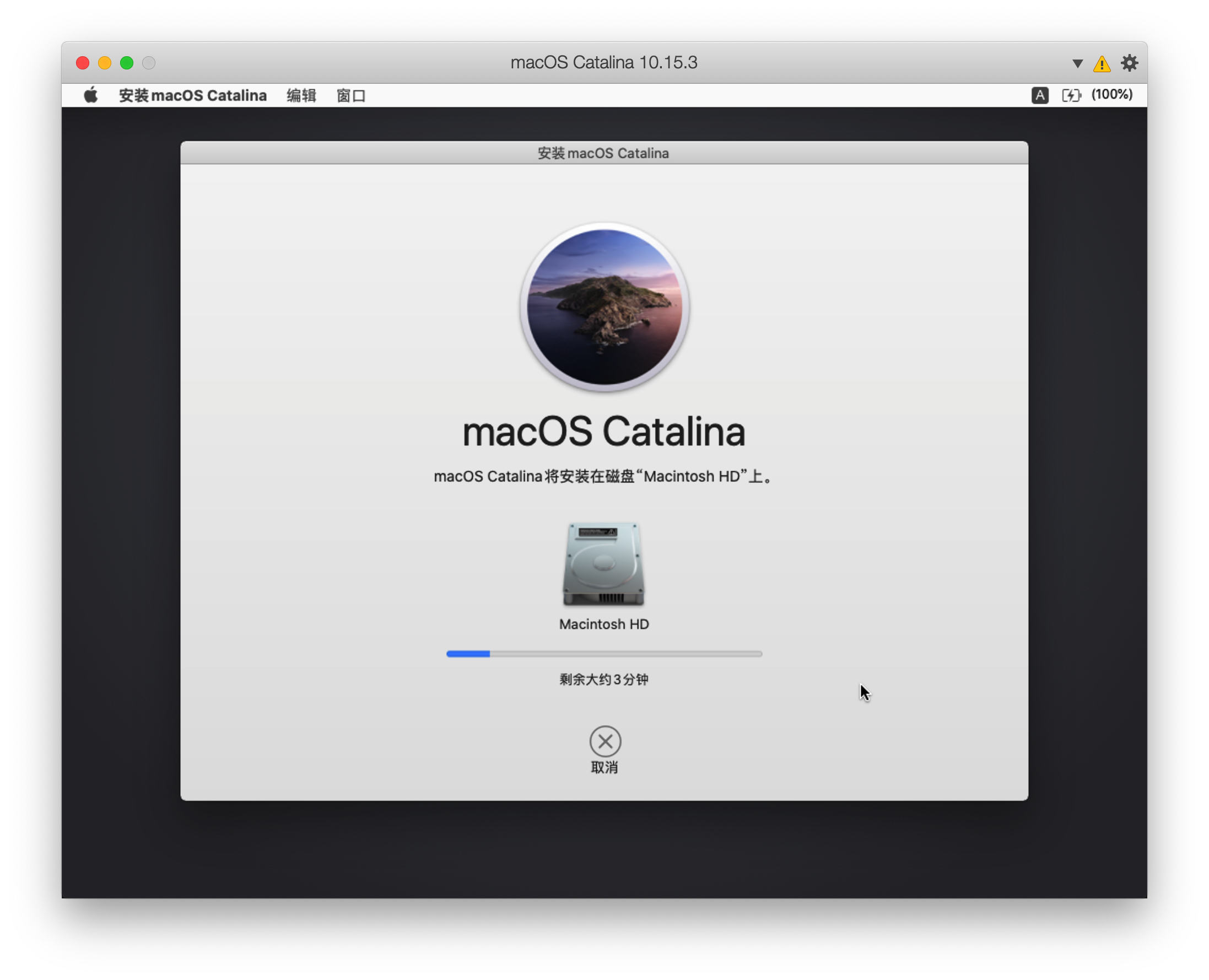This screenshot has width=1209, height=980.
Task: Close the VM window with red button
Action: pyautogui.click(x=83, y=63)
